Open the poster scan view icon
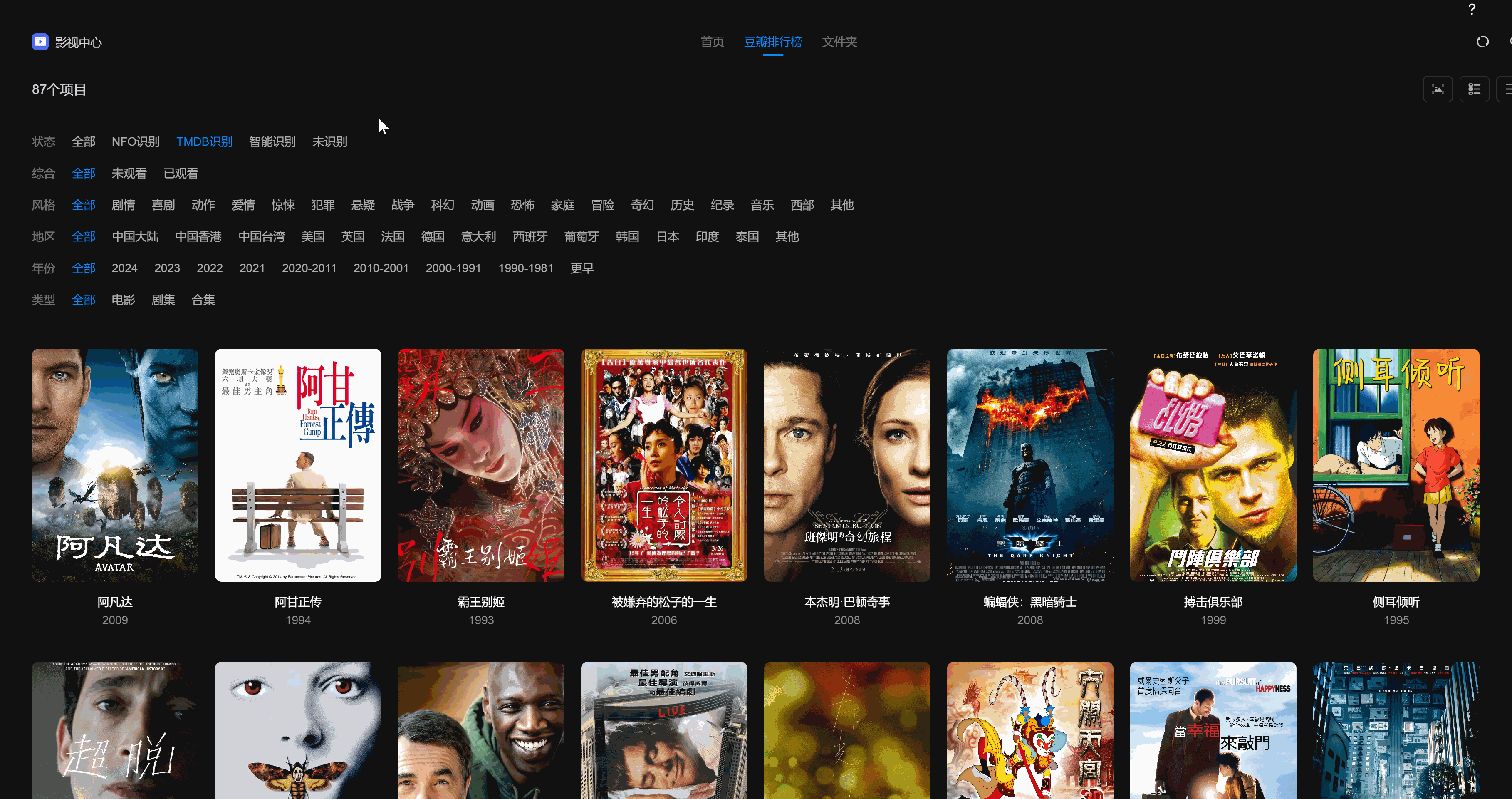Screen dimensions: 1512x799 [1438, 89]
